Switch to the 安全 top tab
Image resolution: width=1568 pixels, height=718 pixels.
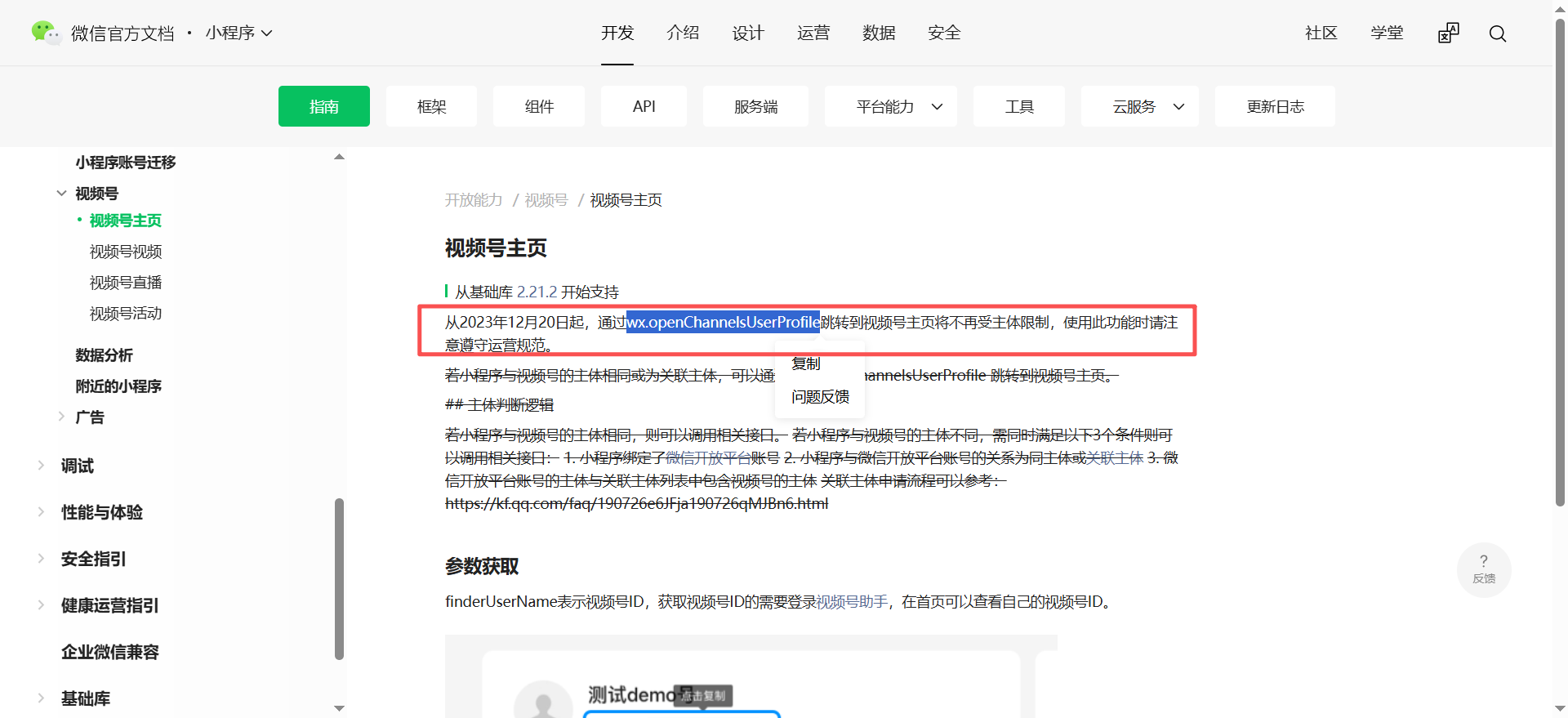coord(944,33)
